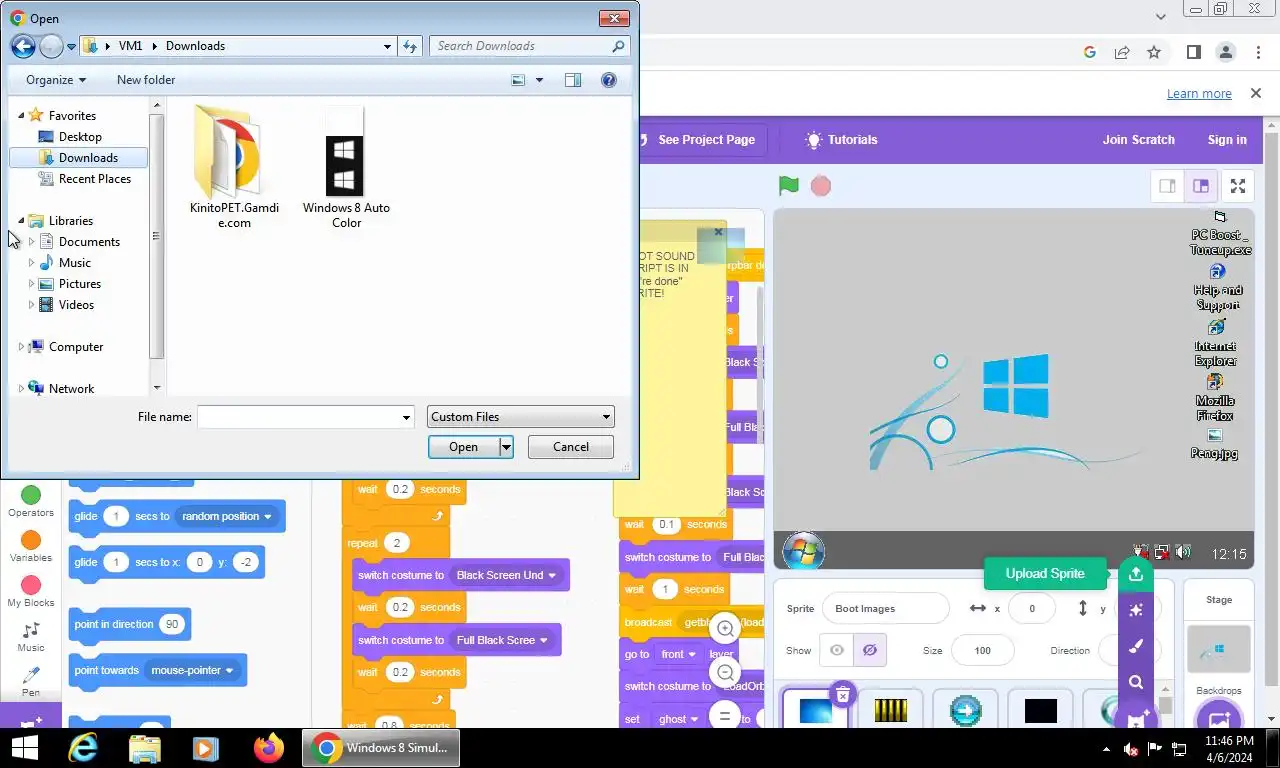Click the Add Extension button

pyautogui.click(x=31, y=718)
